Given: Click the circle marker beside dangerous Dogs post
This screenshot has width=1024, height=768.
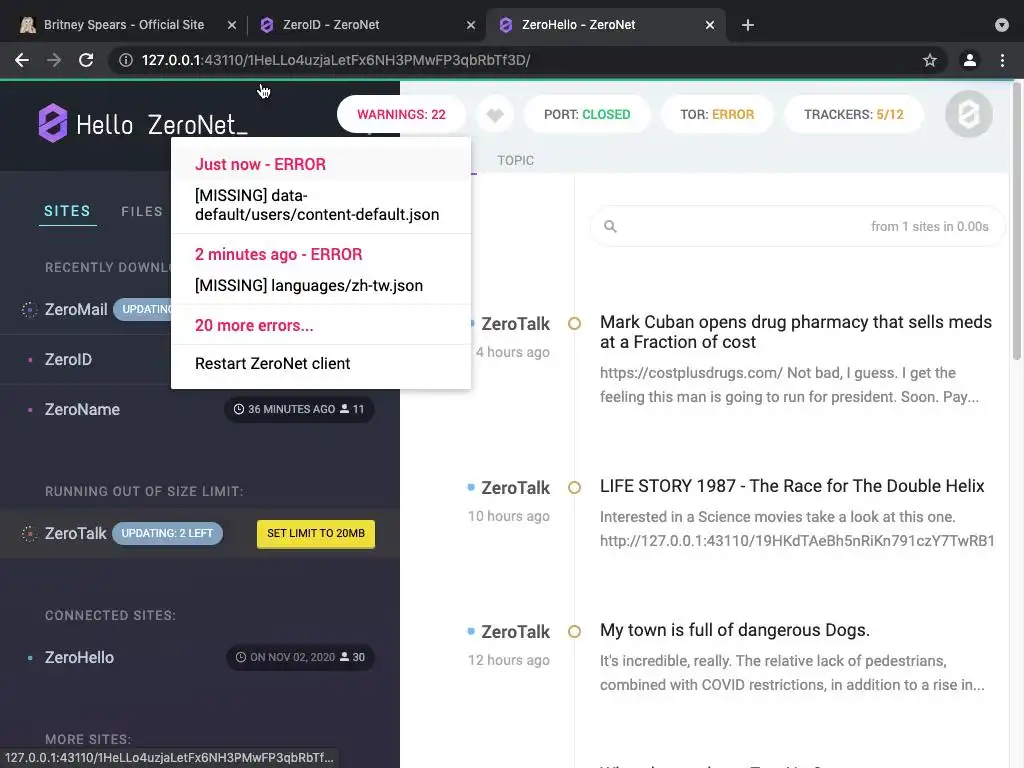Looking at the screenshot, I should 574,632.
